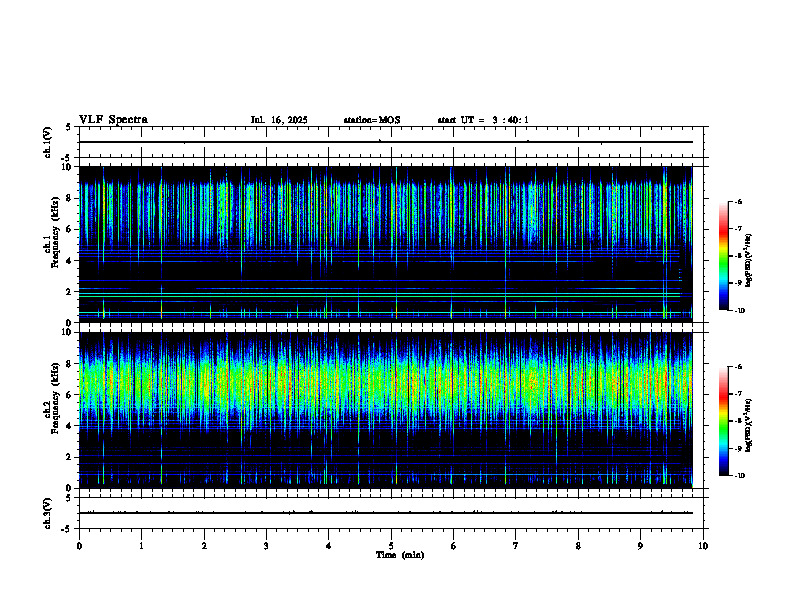Viewport: 792px width, 612px height.
Task: Click the "-10" tick on ch.2 colorbar
Action: [x=739, y=476]
